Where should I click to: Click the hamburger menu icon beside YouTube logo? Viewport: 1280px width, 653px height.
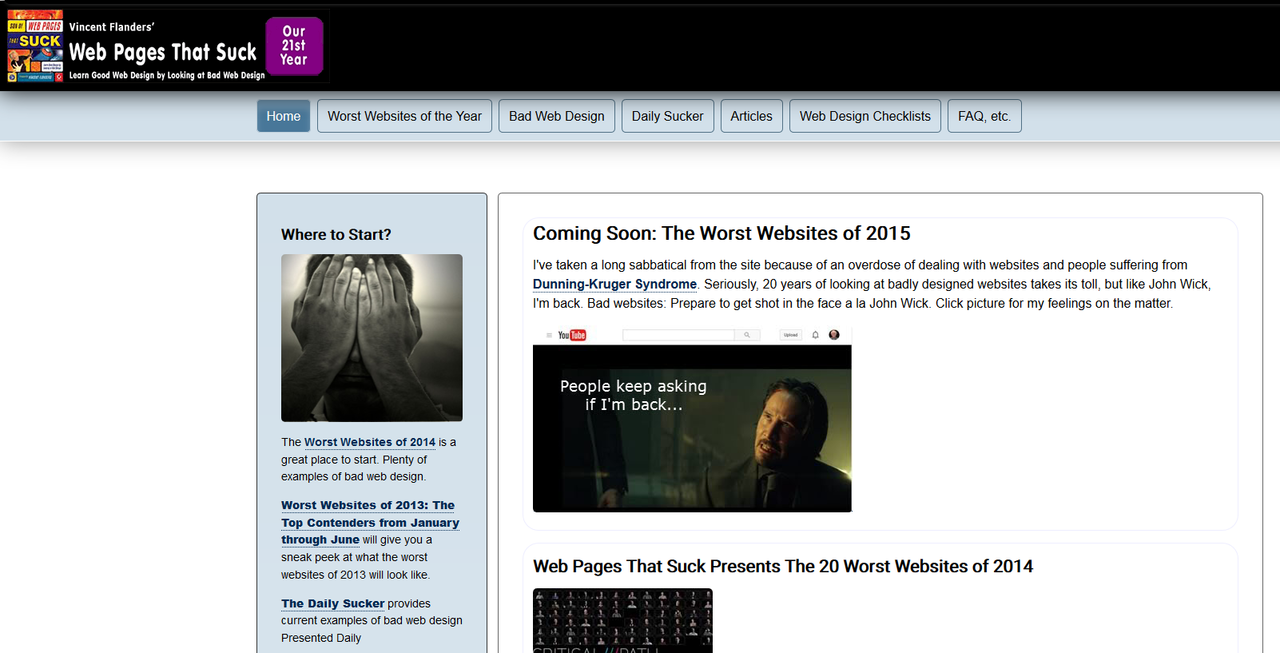coord(548,335)
